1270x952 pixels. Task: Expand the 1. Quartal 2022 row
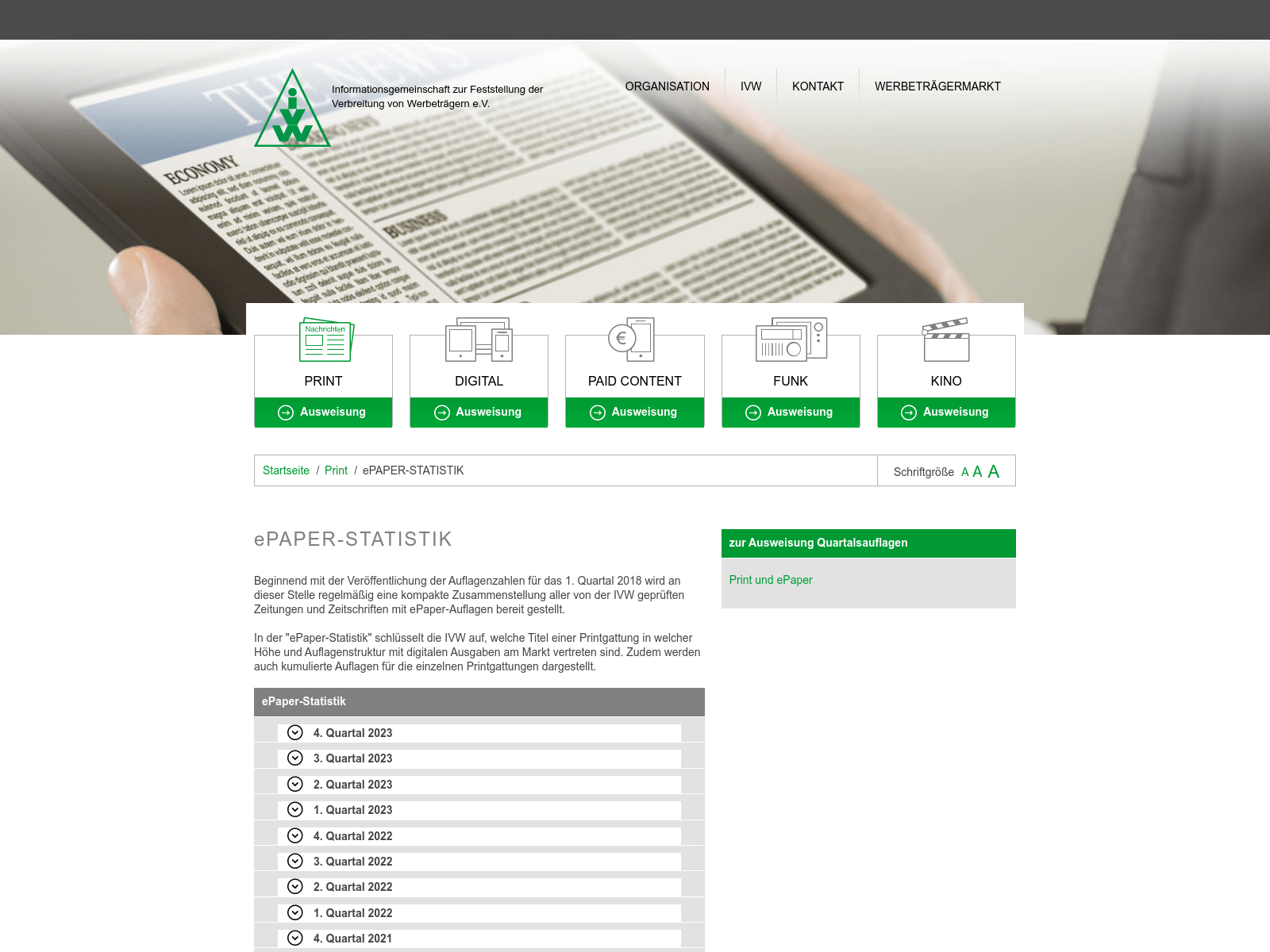[x=479, y=913]
